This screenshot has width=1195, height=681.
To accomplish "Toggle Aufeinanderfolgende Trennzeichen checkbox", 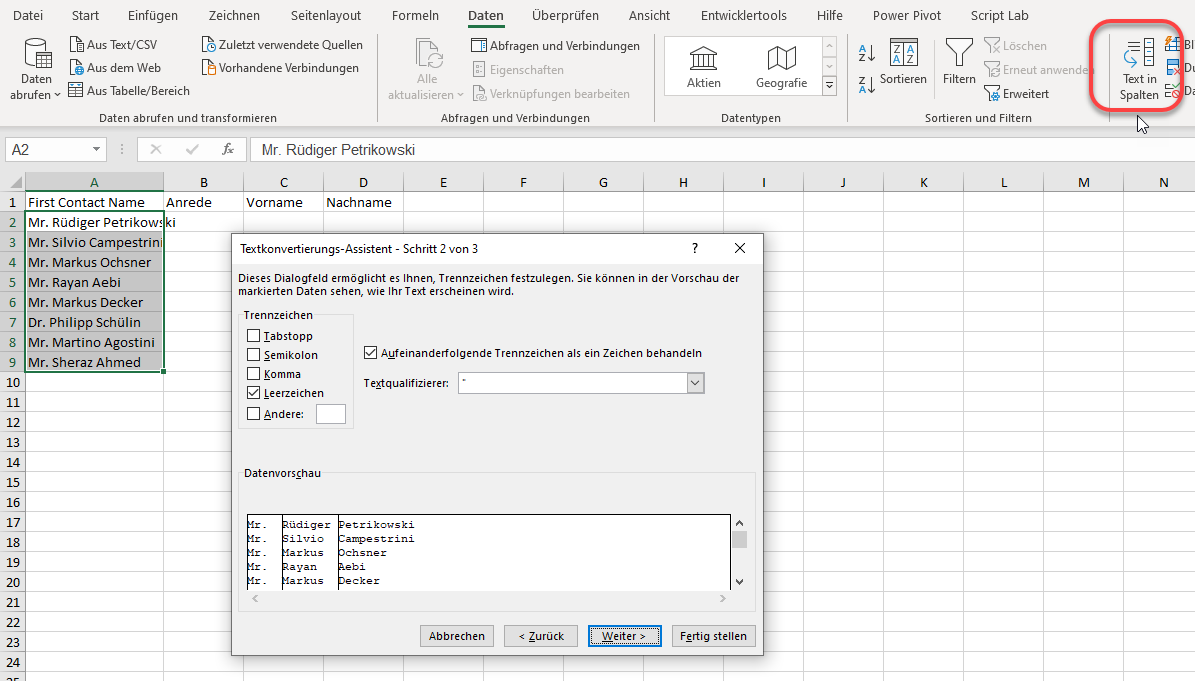I will pos(370,353).
